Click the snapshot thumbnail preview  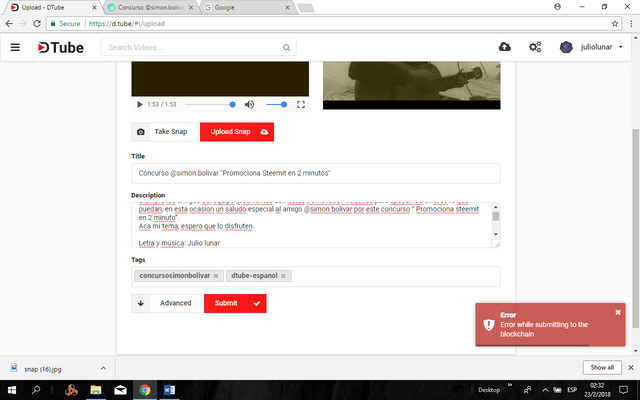[411, 85]
